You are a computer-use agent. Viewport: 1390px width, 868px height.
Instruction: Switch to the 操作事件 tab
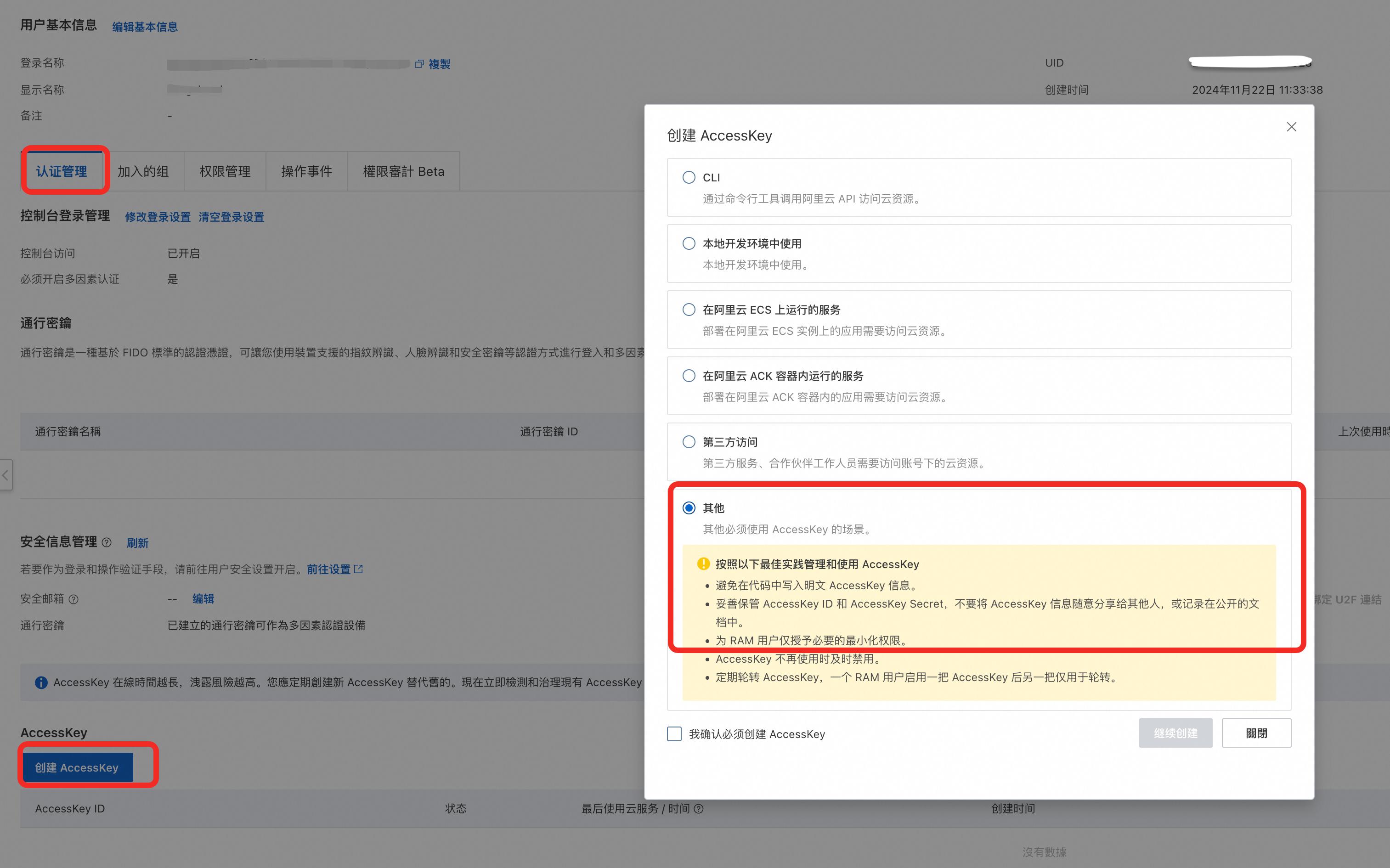[x=306, y=170]
